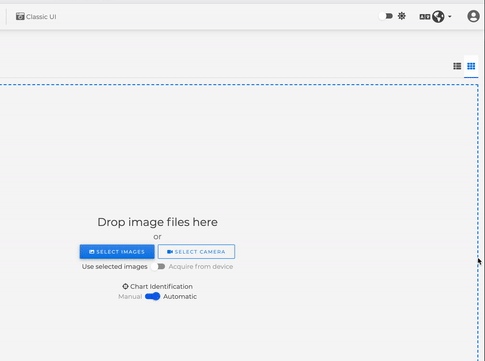
Task: Switch to list view layout
Action: 457,66
